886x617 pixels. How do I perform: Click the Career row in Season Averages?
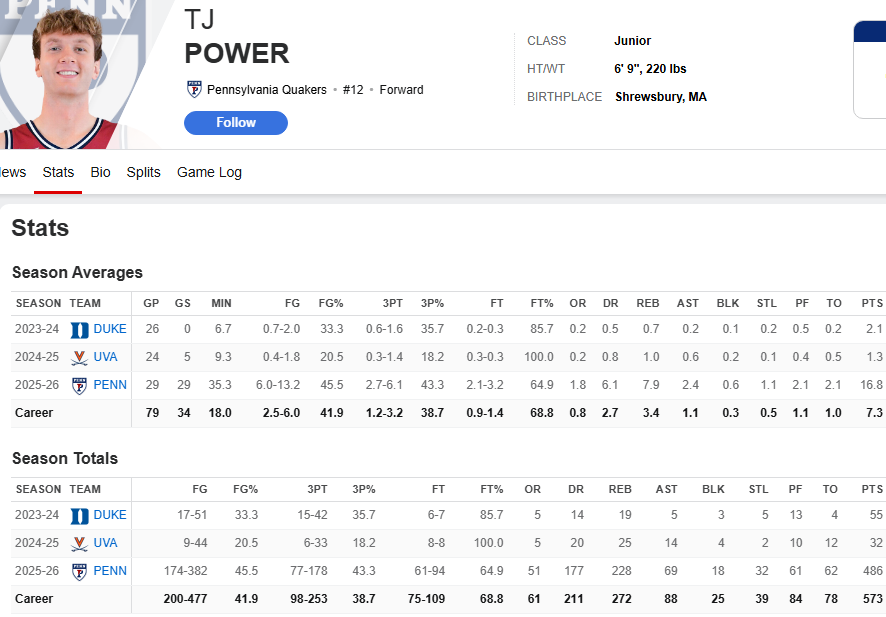tap(449, 413)
